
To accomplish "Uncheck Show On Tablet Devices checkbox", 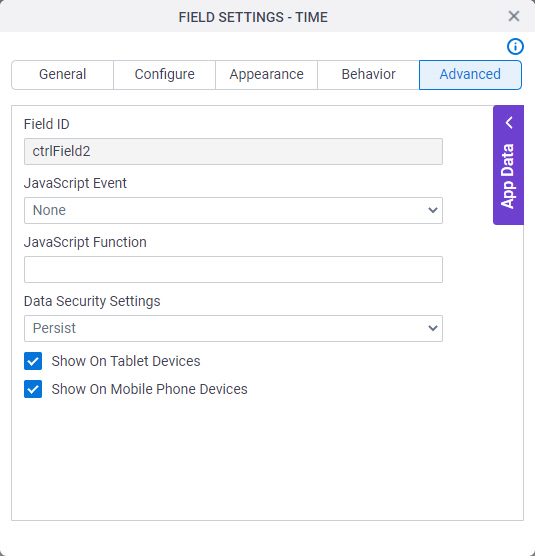I will tap(33, 361).
